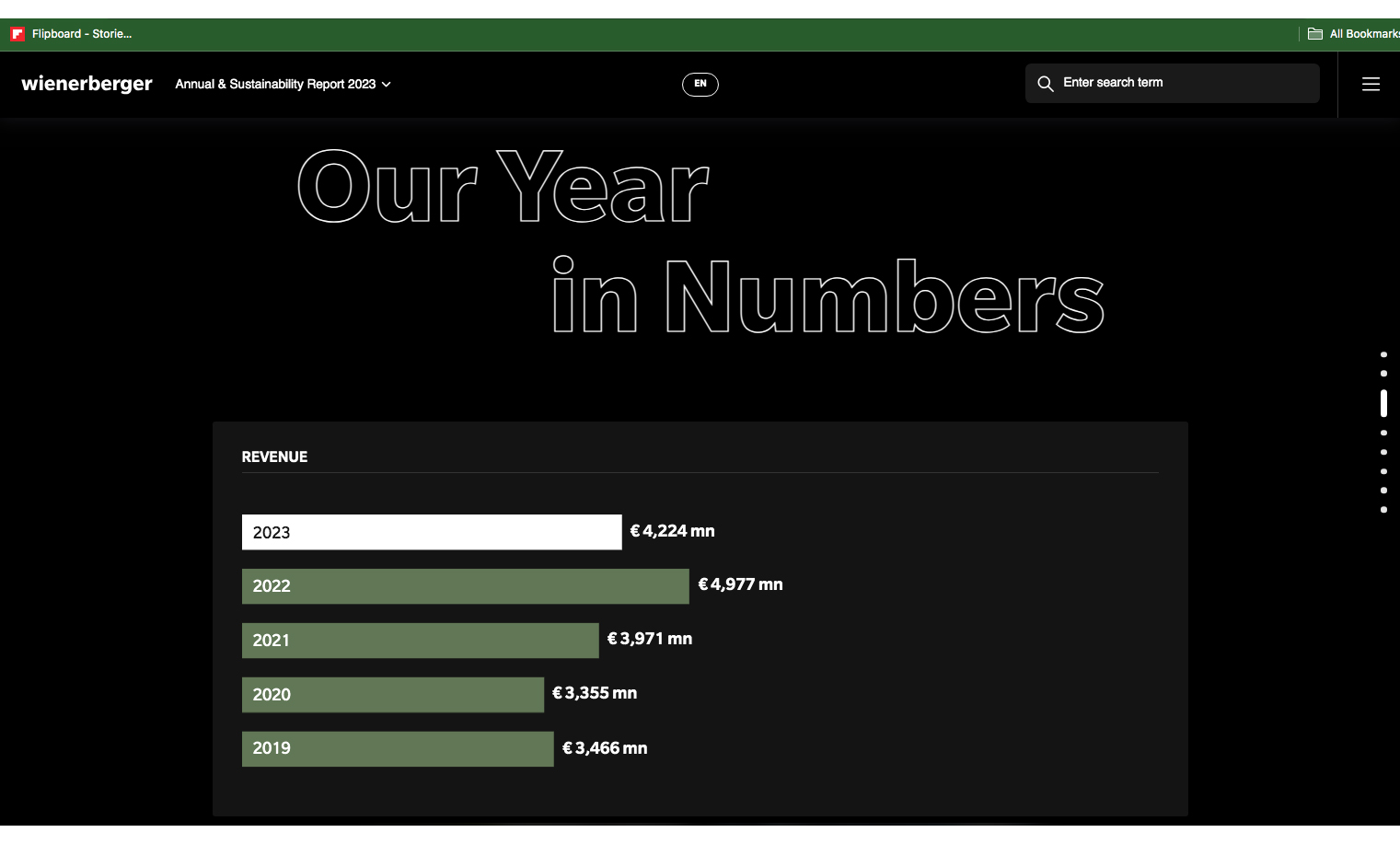
Task: Select the 2020 revenue bar
Action: pyautogui.click(x=393, y=695)
